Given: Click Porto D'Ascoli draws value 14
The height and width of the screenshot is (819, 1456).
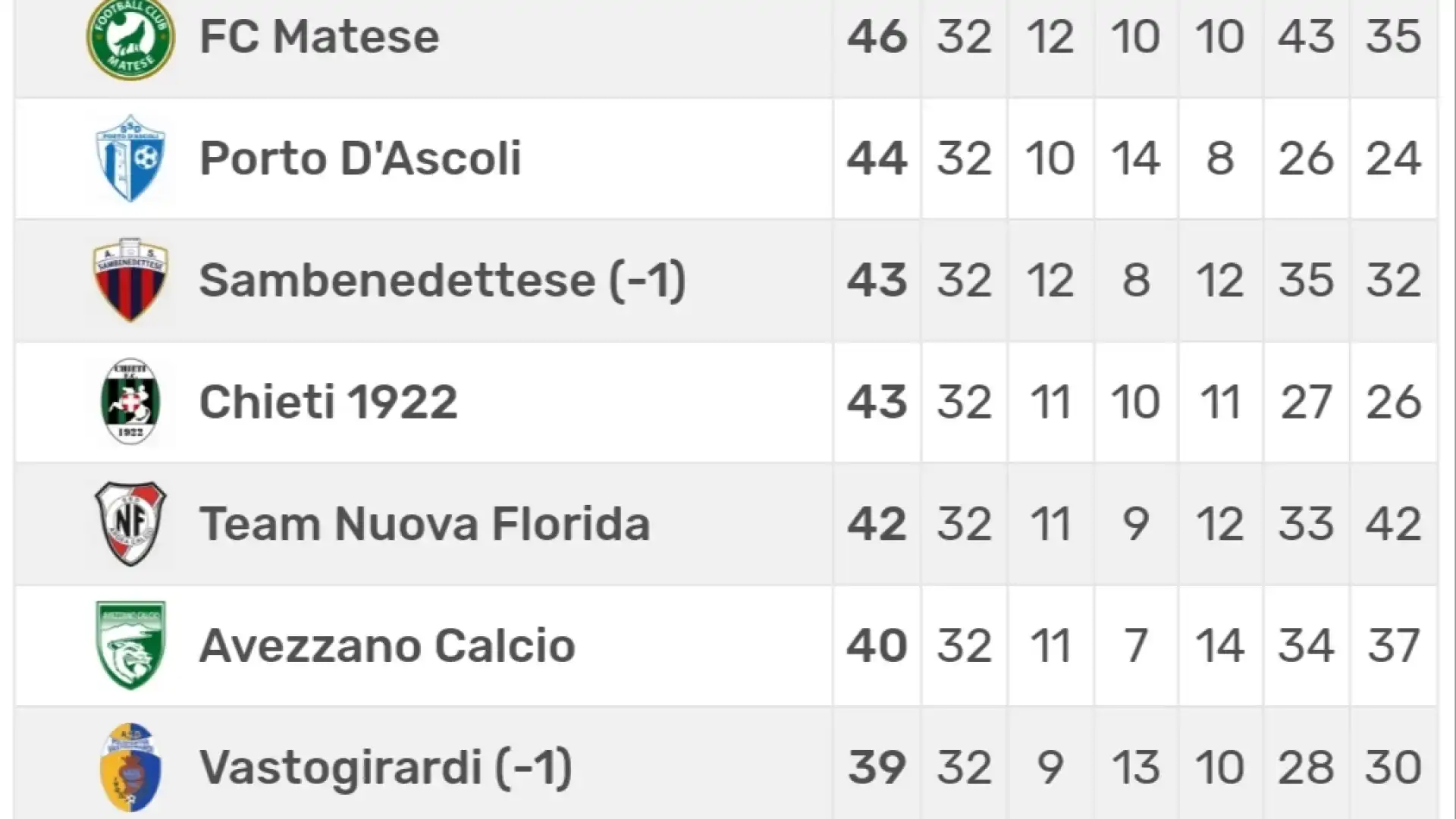Looking at the screenshot, I should pos(1135,158).
